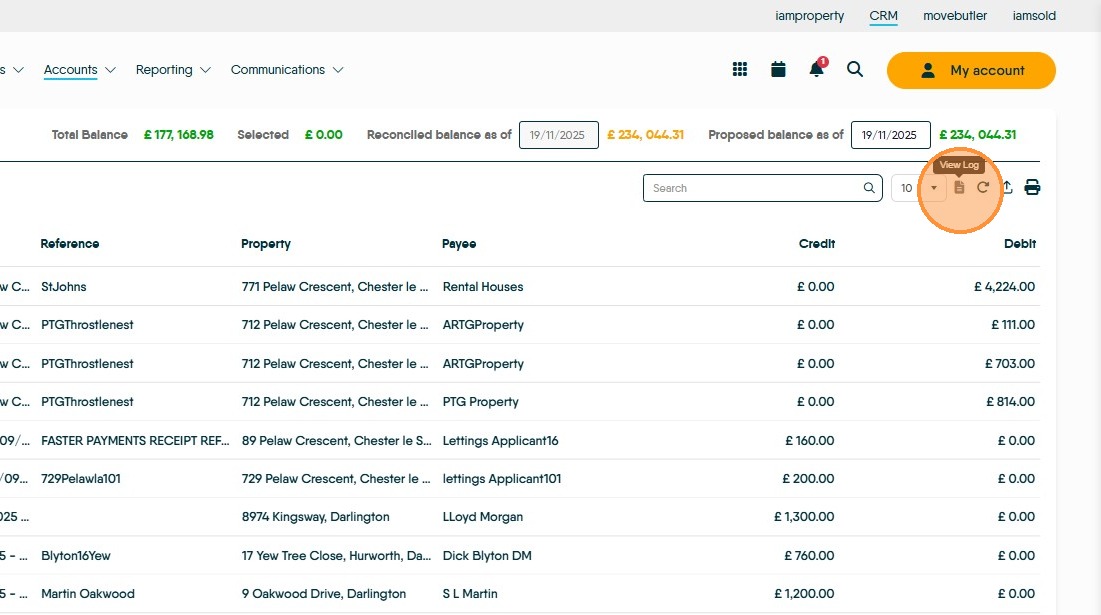The image size is (1101, 615).
Task: Click the export upload icon
Action: tap(1007, 188)
